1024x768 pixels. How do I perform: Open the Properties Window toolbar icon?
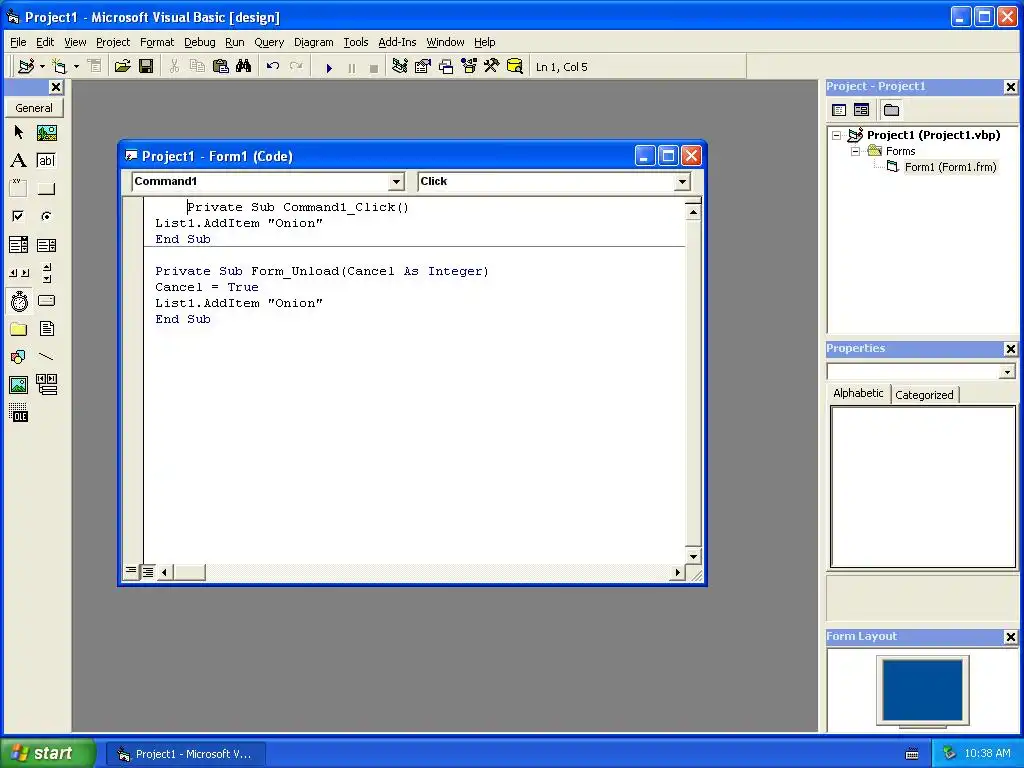(423, 67)
